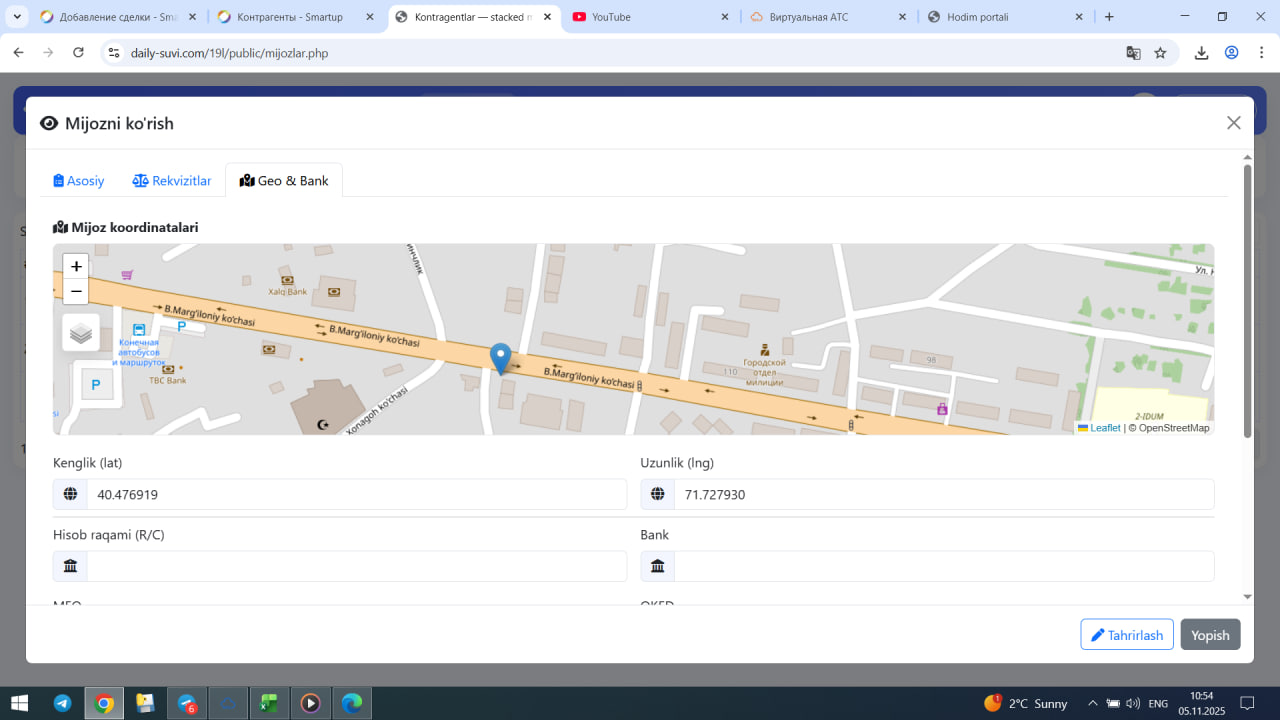
Task: Open the media player taskbar icon
Action: point(311,703)
